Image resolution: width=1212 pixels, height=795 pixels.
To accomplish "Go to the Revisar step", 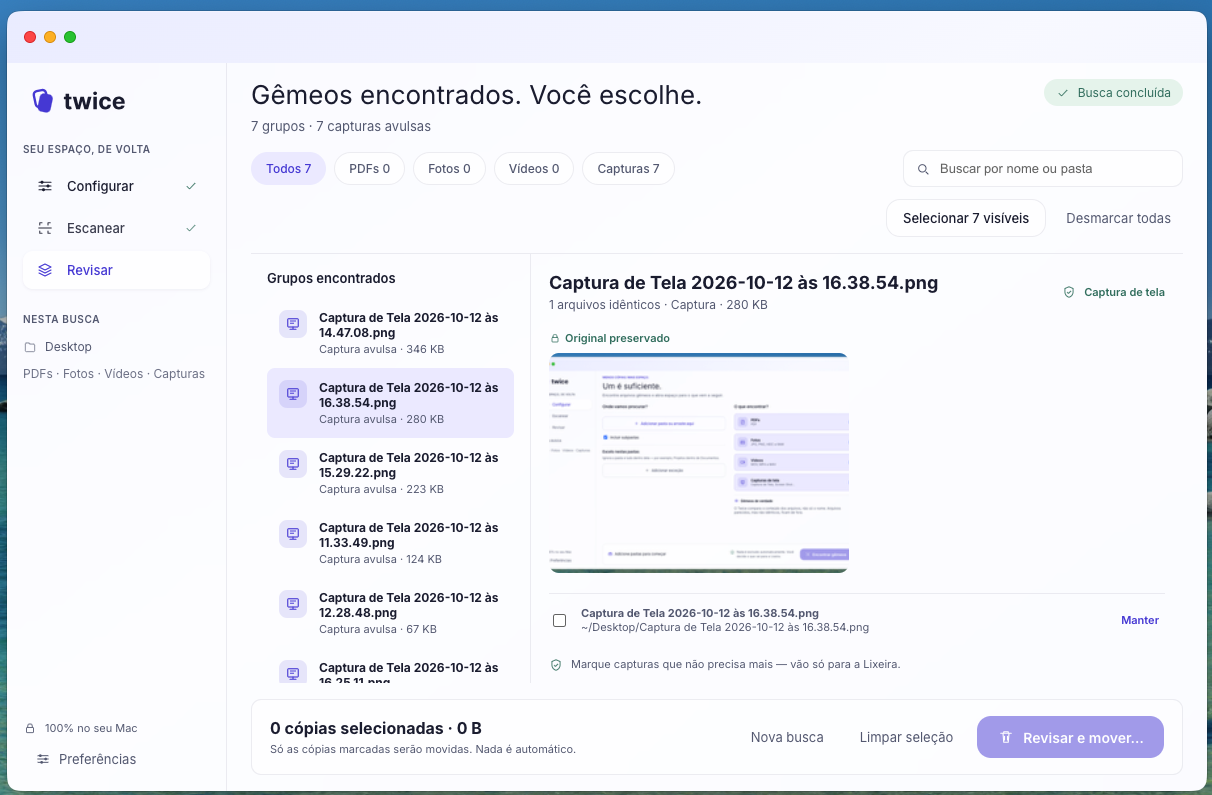I will click(x=116, y=270).
